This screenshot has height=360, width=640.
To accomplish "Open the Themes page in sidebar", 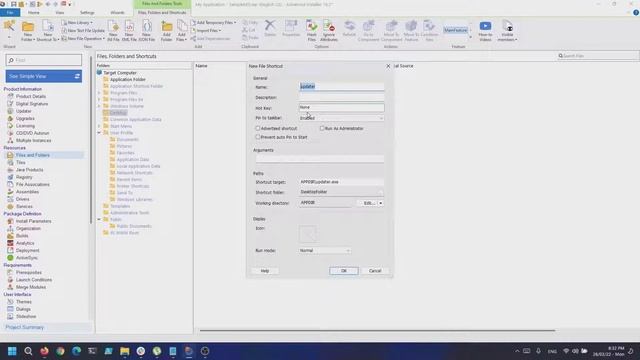I will tap(23, 302).
